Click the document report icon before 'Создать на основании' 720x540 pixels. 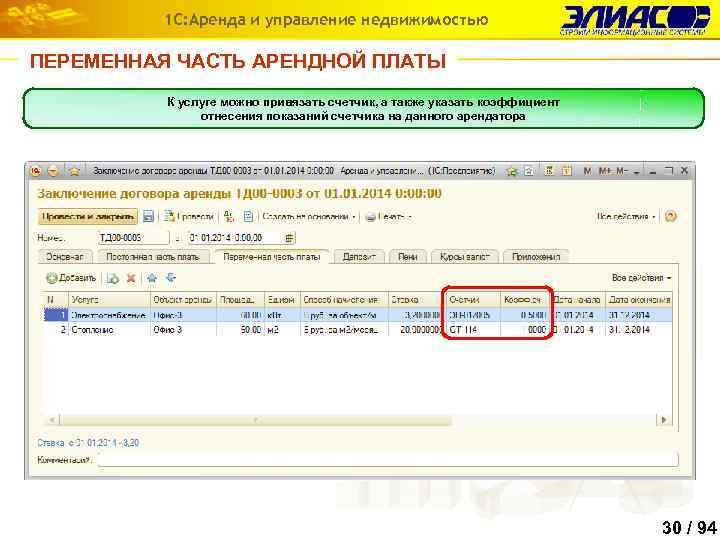248,216
